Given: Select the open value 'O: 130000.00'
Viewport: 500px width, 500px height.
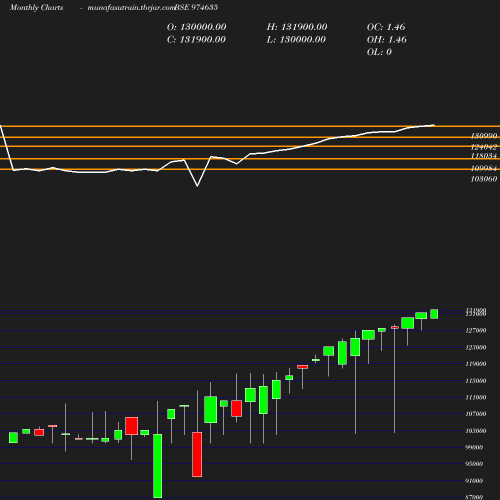Looking at the screenshot, I should [196, 27].
